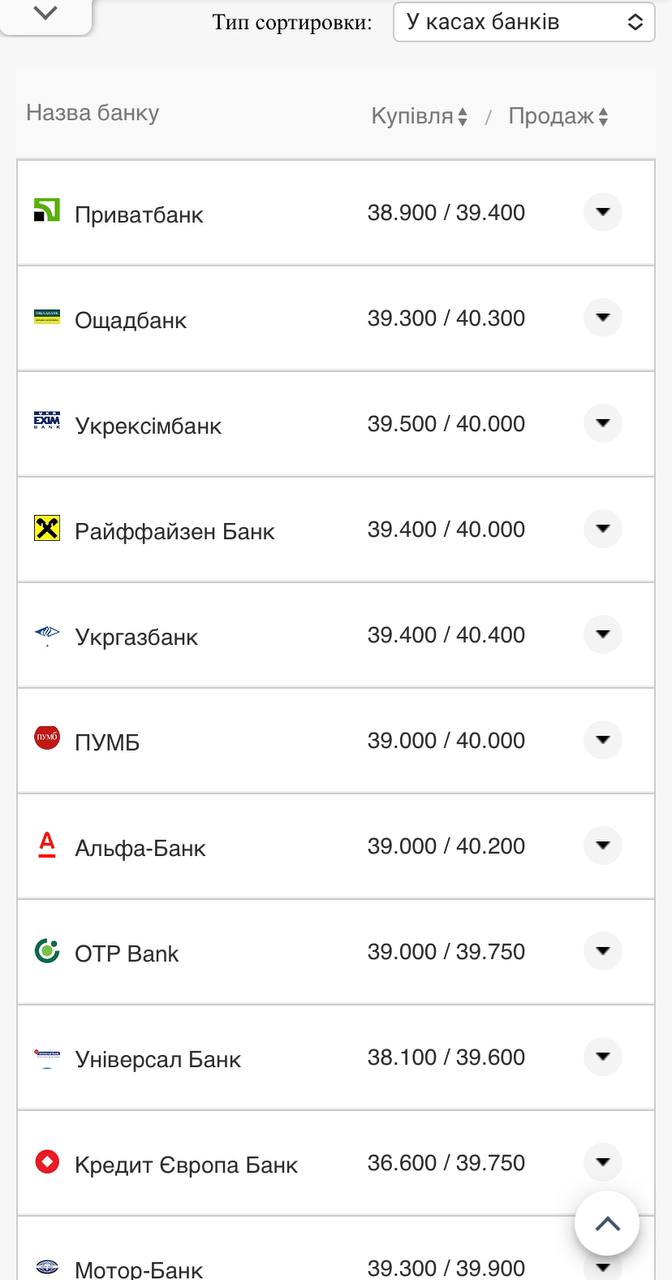
Task: Click the Укрексімбанк EXIM logo
Action: [47, 422]
